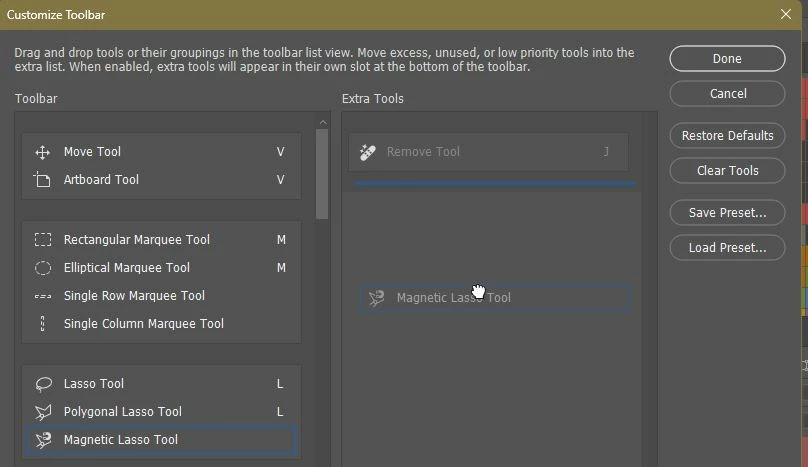Screen dimensions: 808x467
Task: Click the Single Column Marquee Tool icon
Action: [x=43, y=324]
